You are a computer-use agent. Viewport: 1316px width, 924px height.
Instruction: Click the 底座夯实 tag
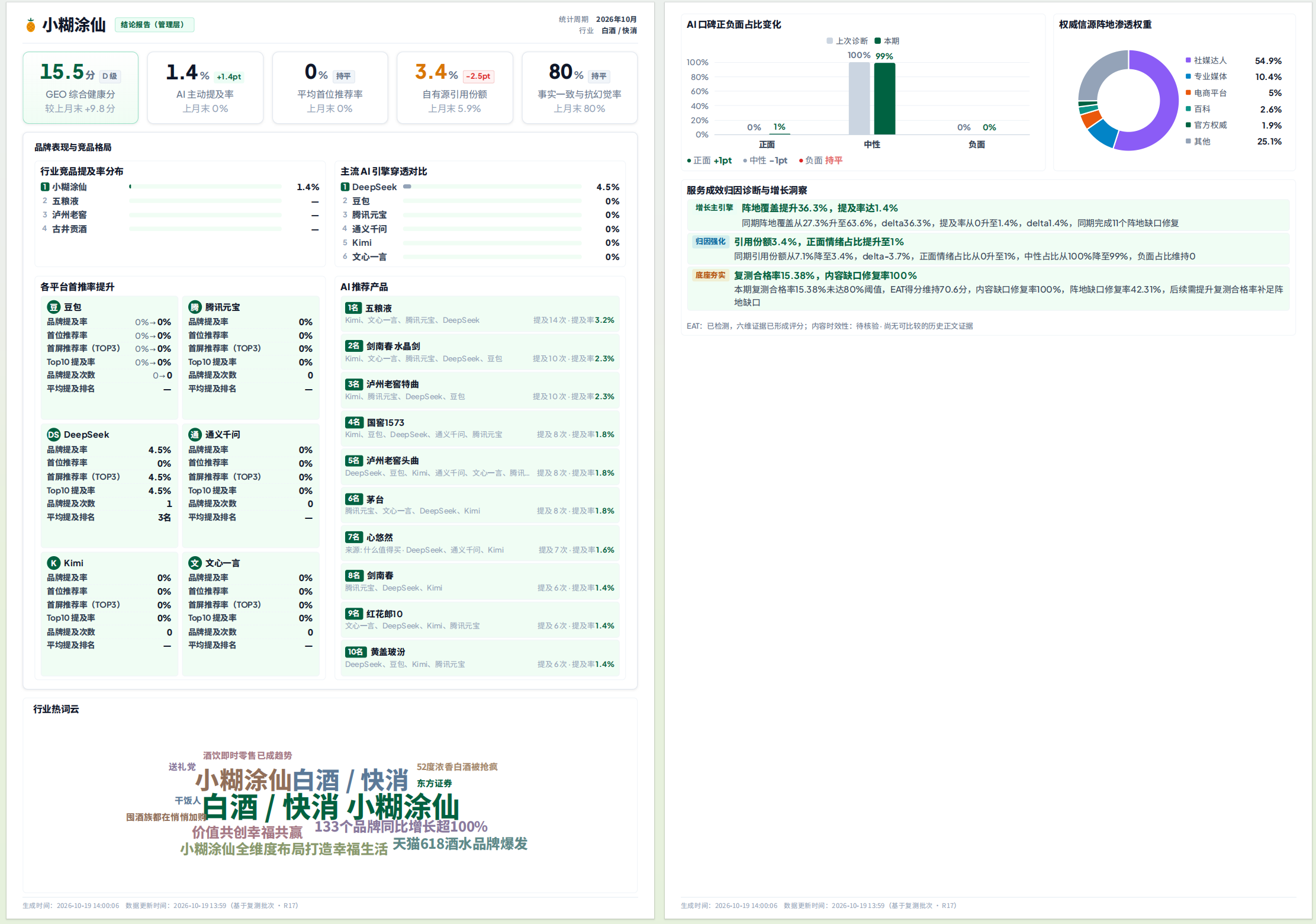tap(710, 275)
